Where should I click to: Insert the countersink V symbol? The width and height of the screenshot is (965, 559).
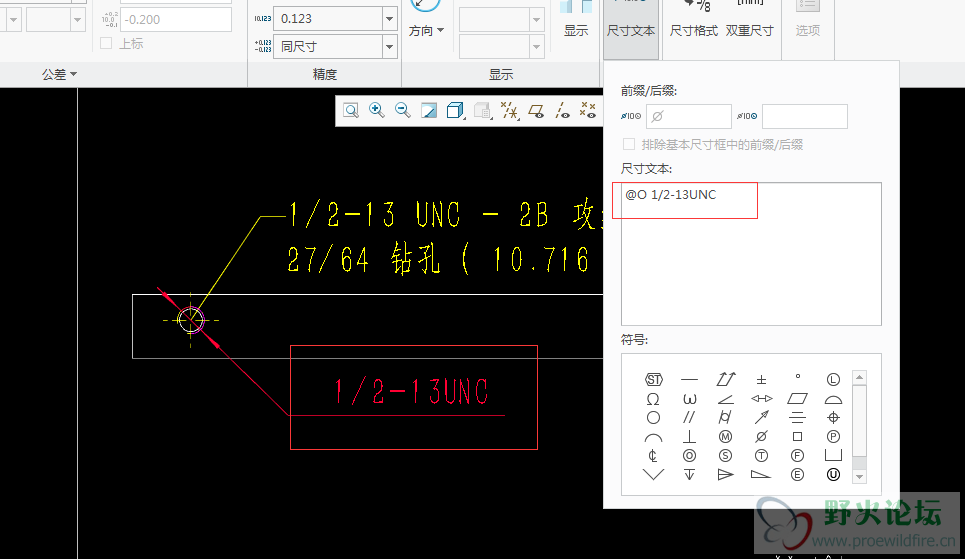click(654, 475)
